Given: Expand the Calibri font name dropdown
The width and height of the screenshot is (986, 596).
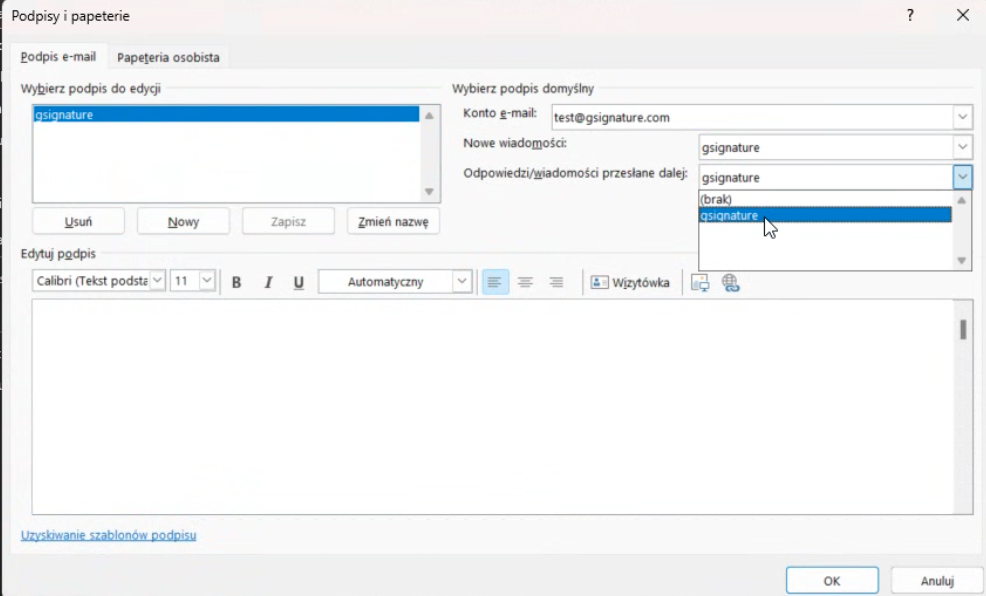Looking at the screenshot, I should click(158, 280).
